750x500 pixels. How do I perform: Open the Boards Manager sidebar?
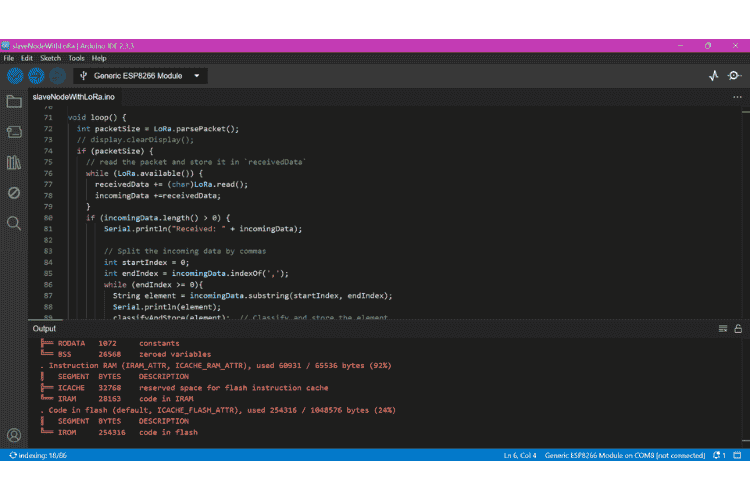click(x=14, y=132)
